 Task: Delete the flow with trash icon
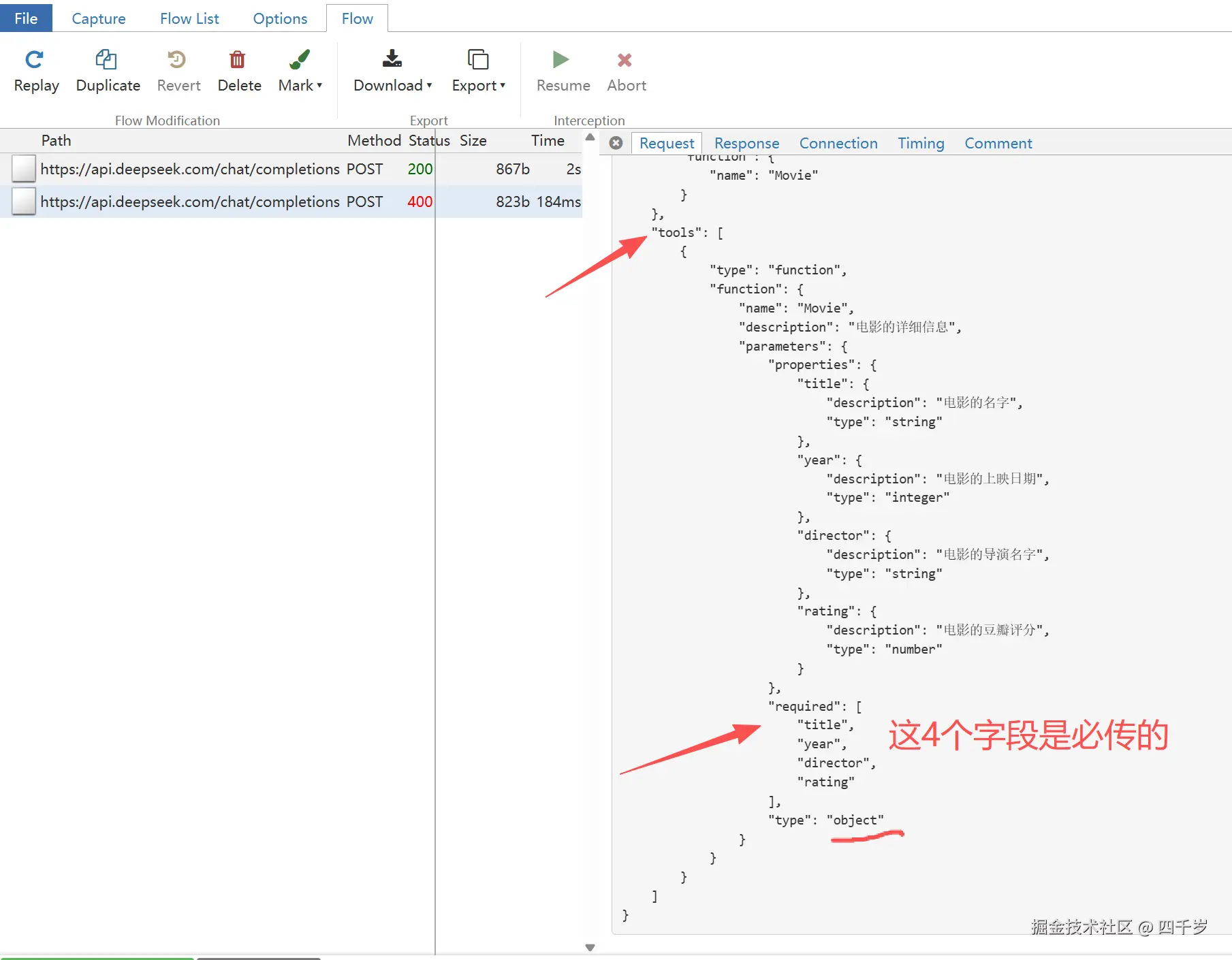tap(237, 60)
